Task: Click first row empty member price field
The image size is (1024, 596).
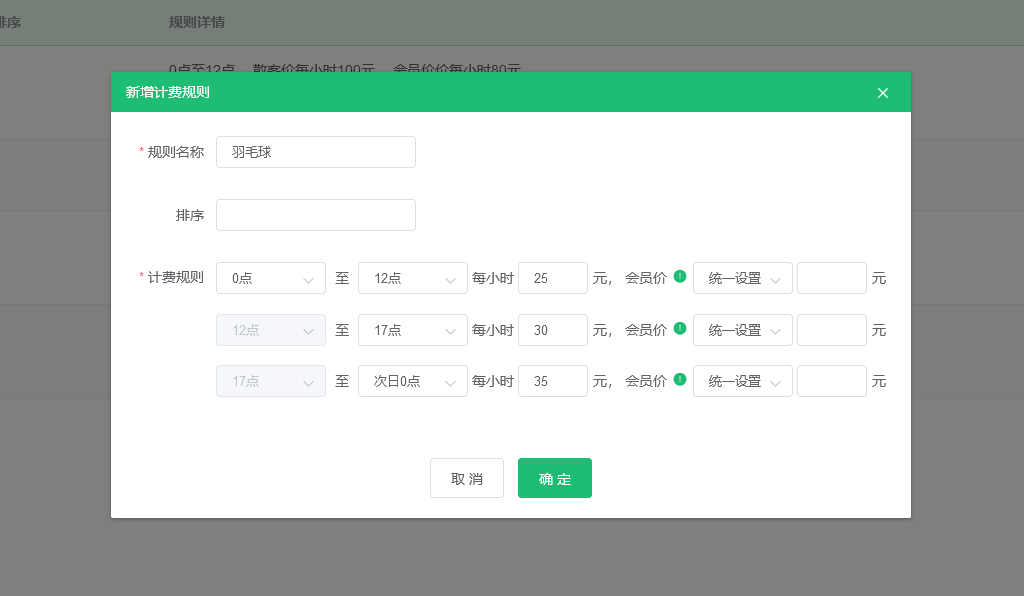Action: point(832,278)
